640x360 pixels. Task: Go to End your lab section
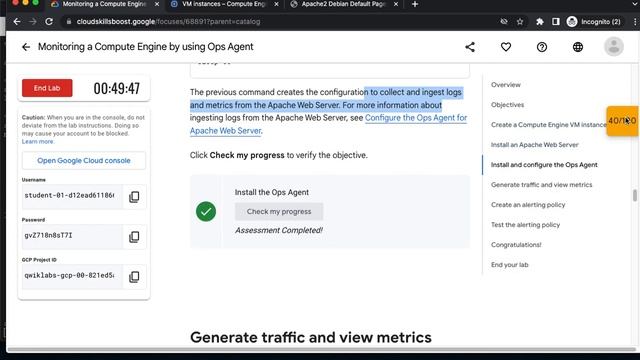509,264
